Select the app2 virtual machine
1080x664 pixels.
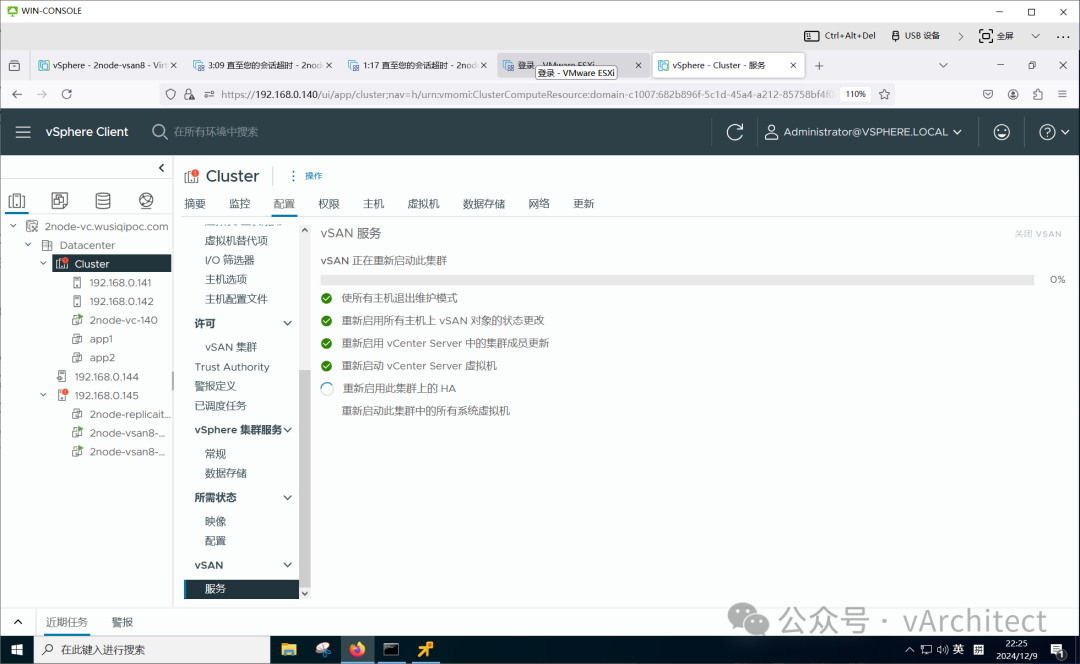click(x=102, y=357)
